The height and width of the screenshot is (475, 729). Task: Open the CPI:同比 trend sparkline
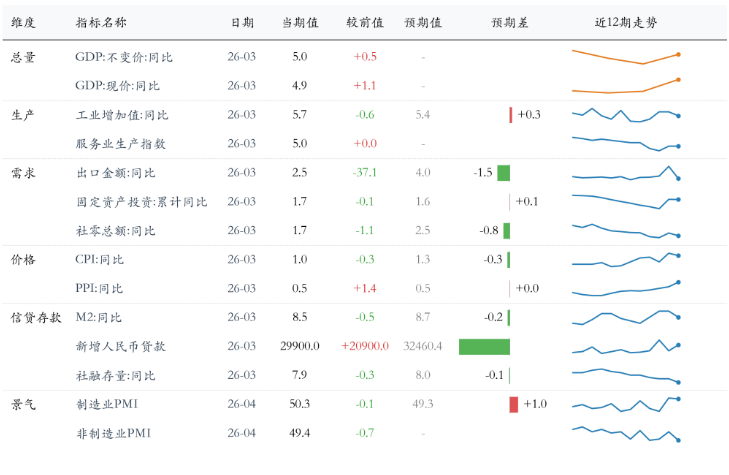coord(626,259)
